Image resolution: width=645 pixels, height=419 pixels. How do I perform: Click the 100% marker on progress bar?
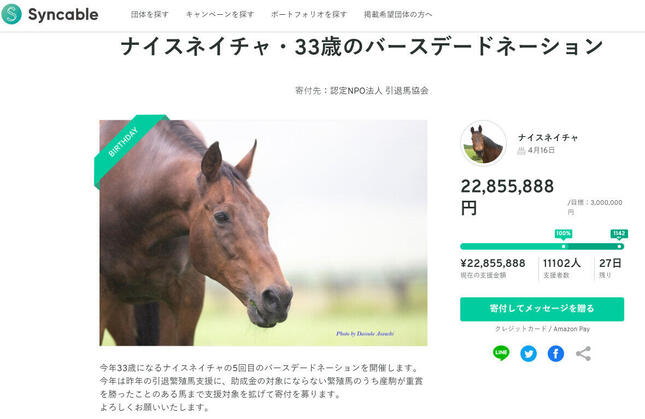coord(563,234)
